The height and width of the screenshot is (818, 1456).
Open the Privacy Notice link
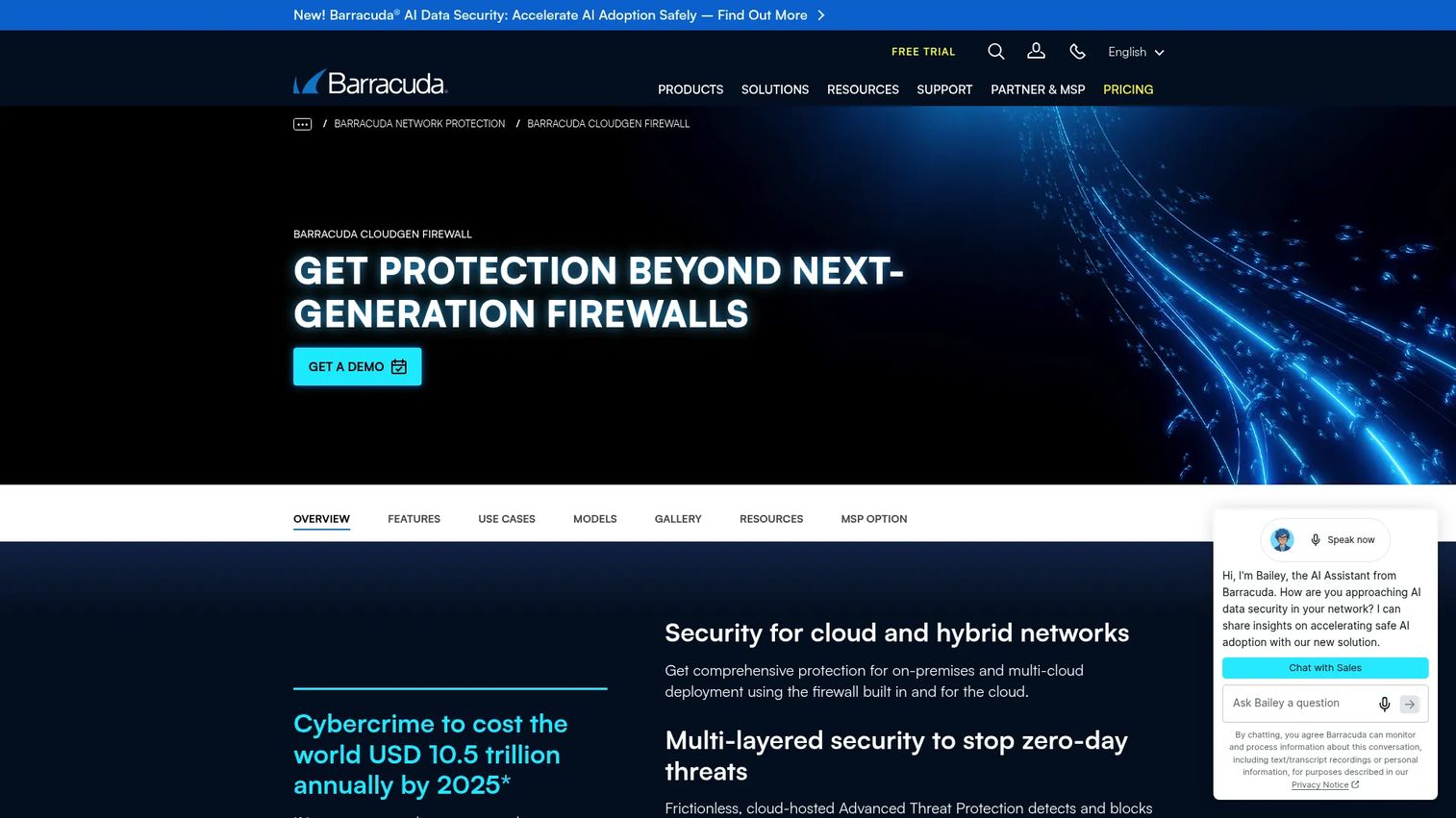tap(1325, 785)
